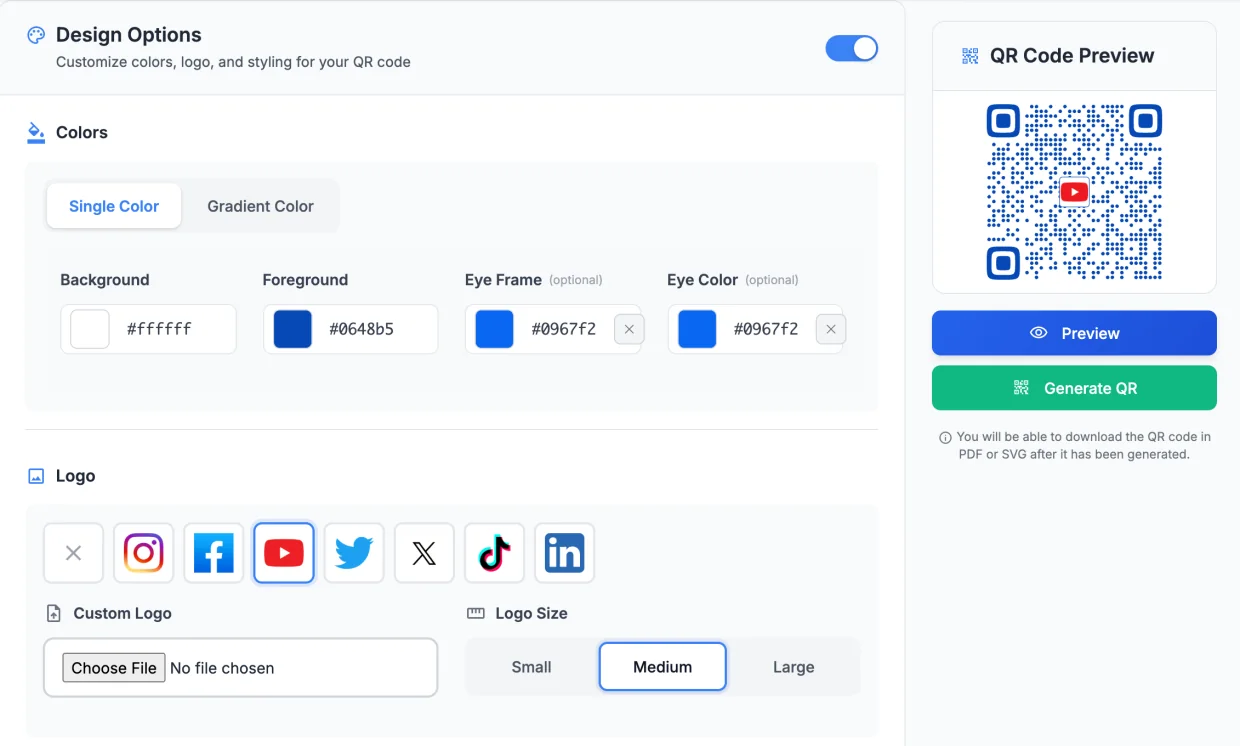1240x746 pixels.
Task: Click the QR code preview image
Action: point(1074,192)
